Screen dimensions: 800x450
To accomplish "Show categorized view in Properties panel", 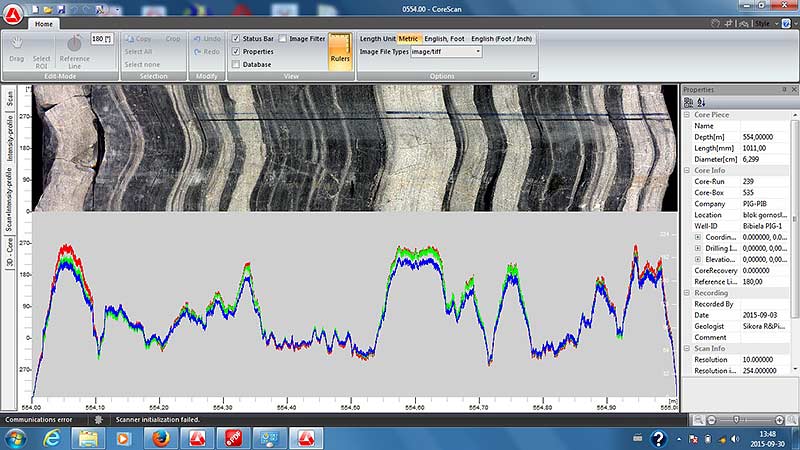I will (x=689, y=102).
